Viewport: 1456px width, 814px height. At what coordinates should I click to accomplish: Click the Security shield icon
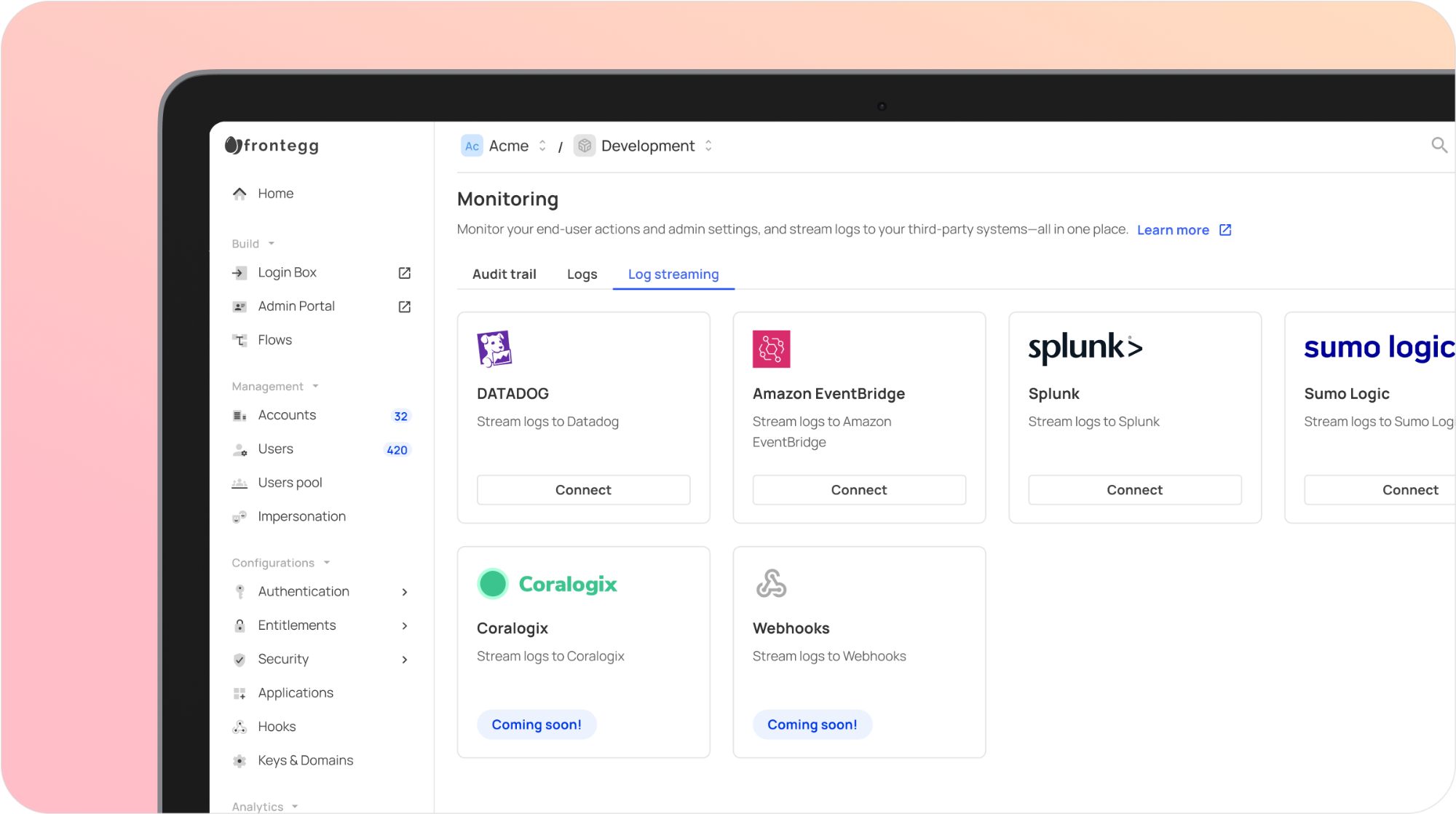240,660
